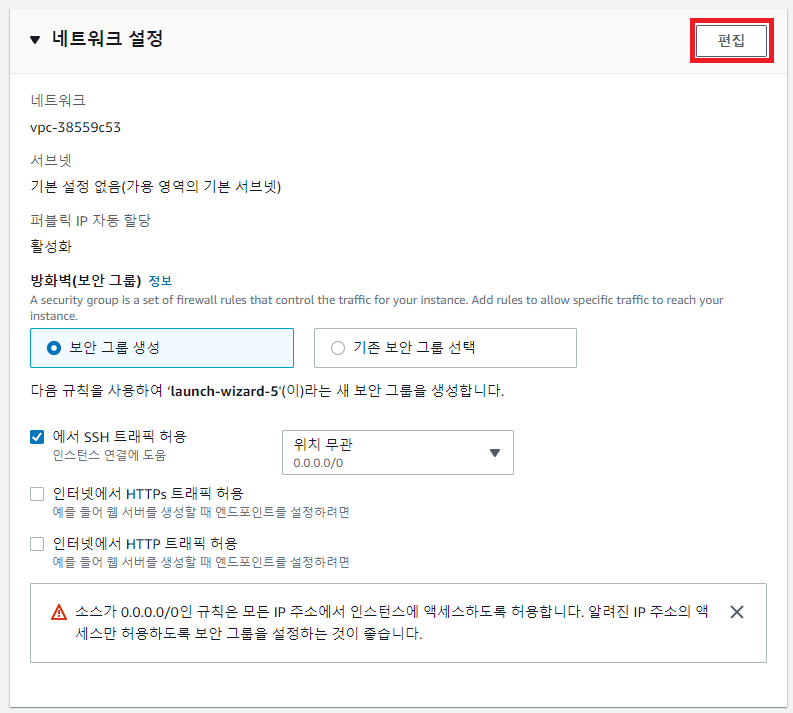Screen dimensions: 793x713
Task: Click the 인스턴스 연결에 도움 description text
Action: [x=109, y=455]
